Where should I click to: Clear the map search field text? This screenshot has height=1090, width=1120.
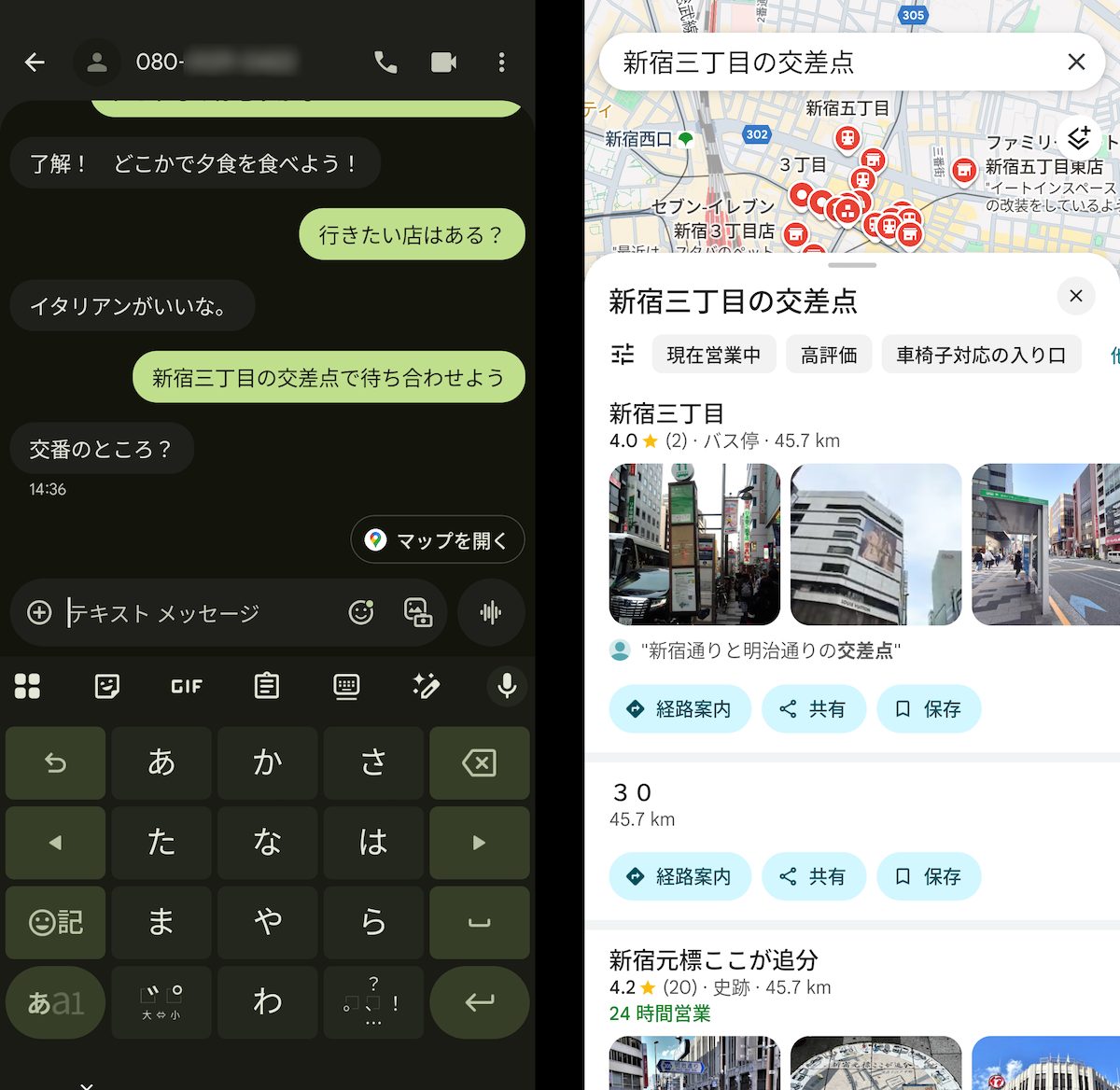(1076, 62)
